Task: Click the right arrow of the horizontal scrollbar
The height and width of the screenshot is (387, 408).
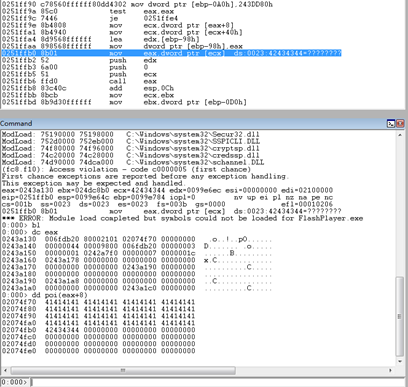Action: 390,370
